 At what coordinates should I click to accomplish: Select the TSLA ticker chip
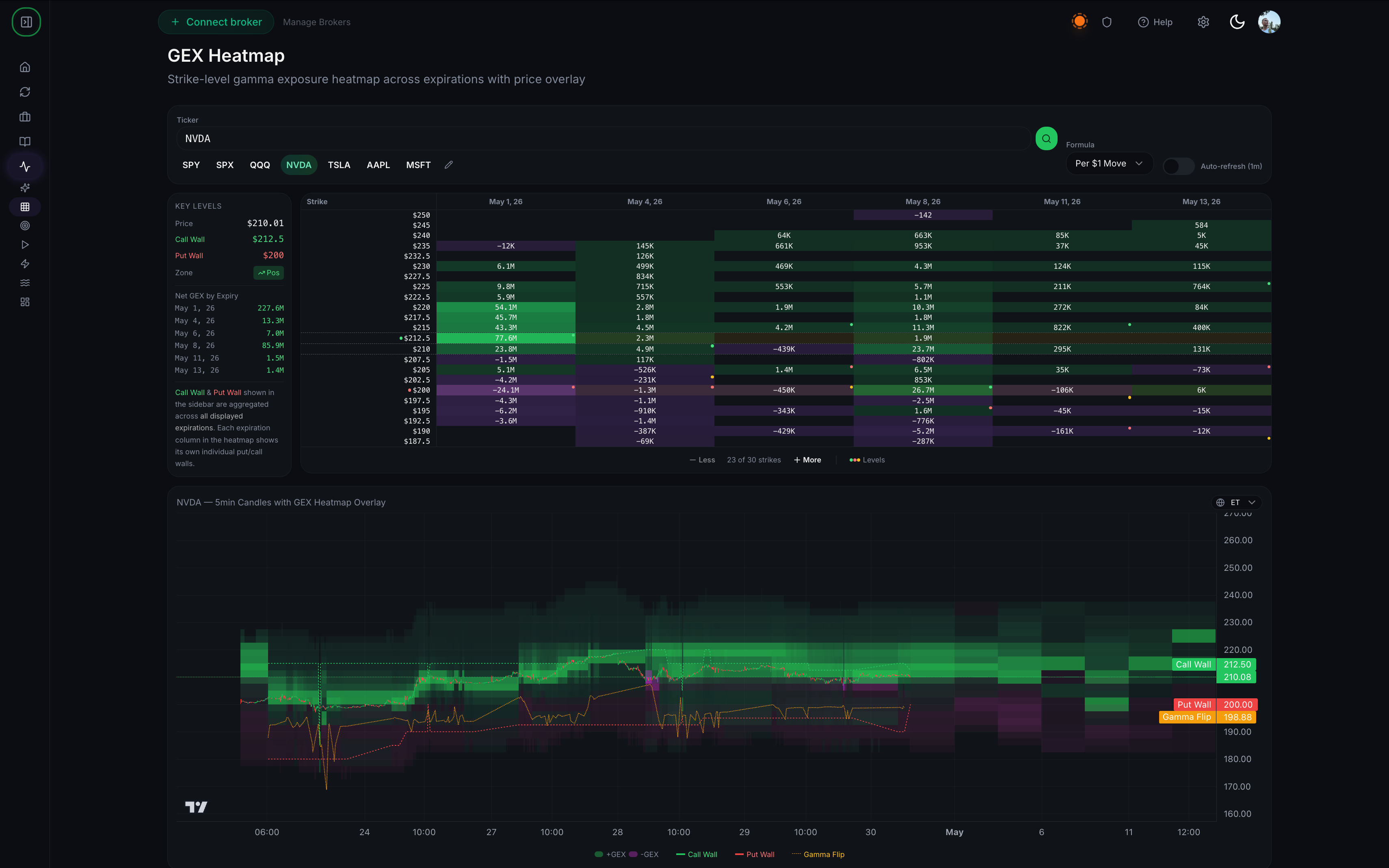(x=339, y=165)
